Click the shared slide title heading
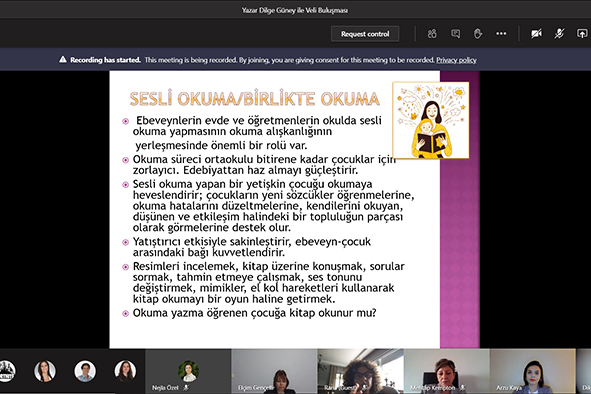 pos(254,98)
